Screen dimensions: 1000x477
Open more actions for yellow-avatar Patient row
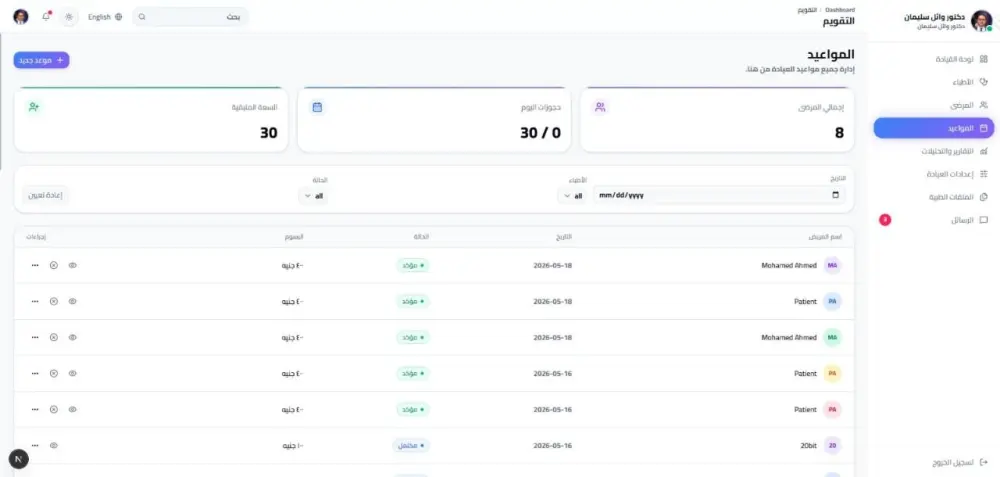click(x=34, y=373)
